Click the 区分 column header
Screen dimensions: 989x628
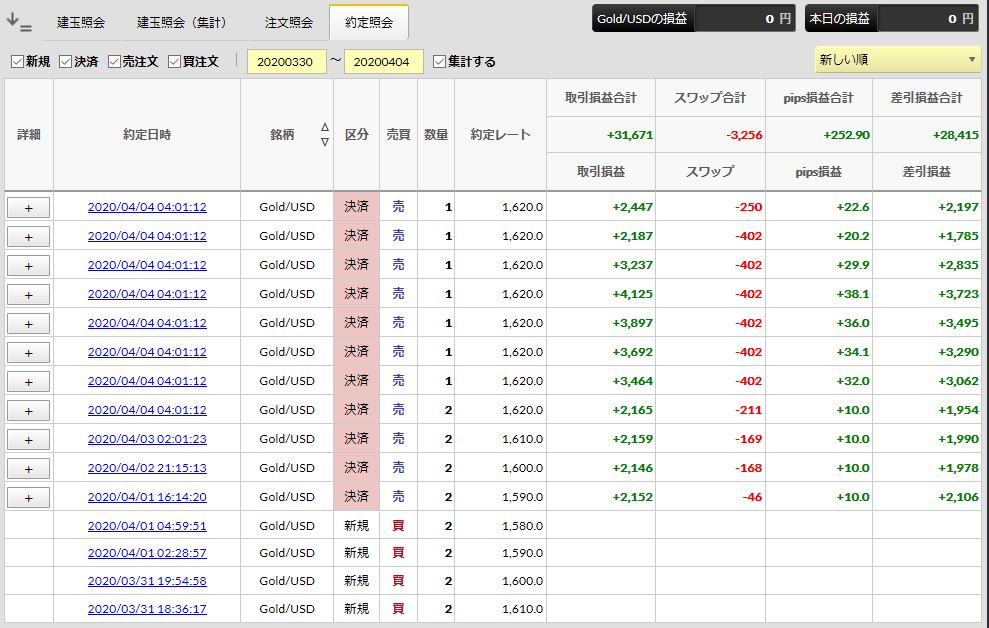point(356,134)
